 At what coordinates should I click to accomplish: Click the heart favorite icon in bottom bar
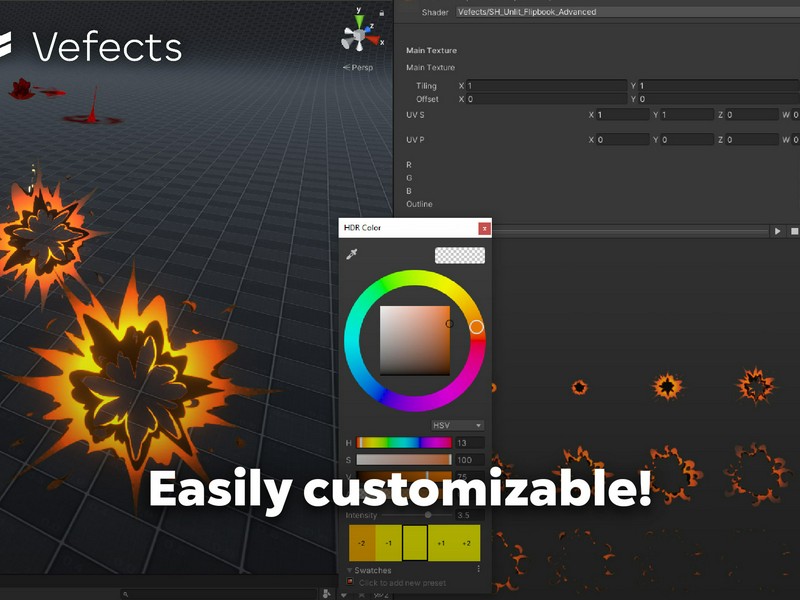[x=344, y=595]
